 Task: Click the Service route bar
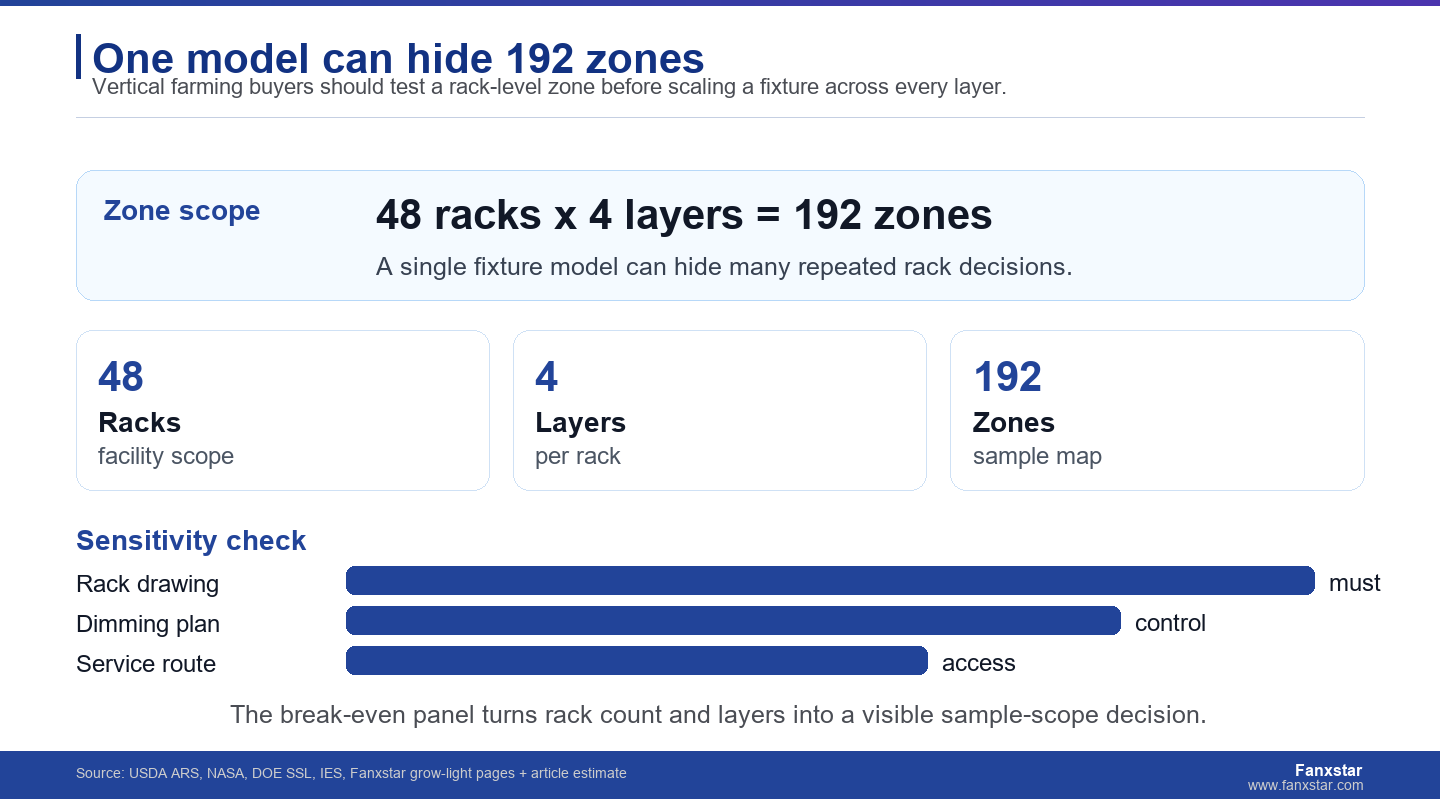(637, 661)
